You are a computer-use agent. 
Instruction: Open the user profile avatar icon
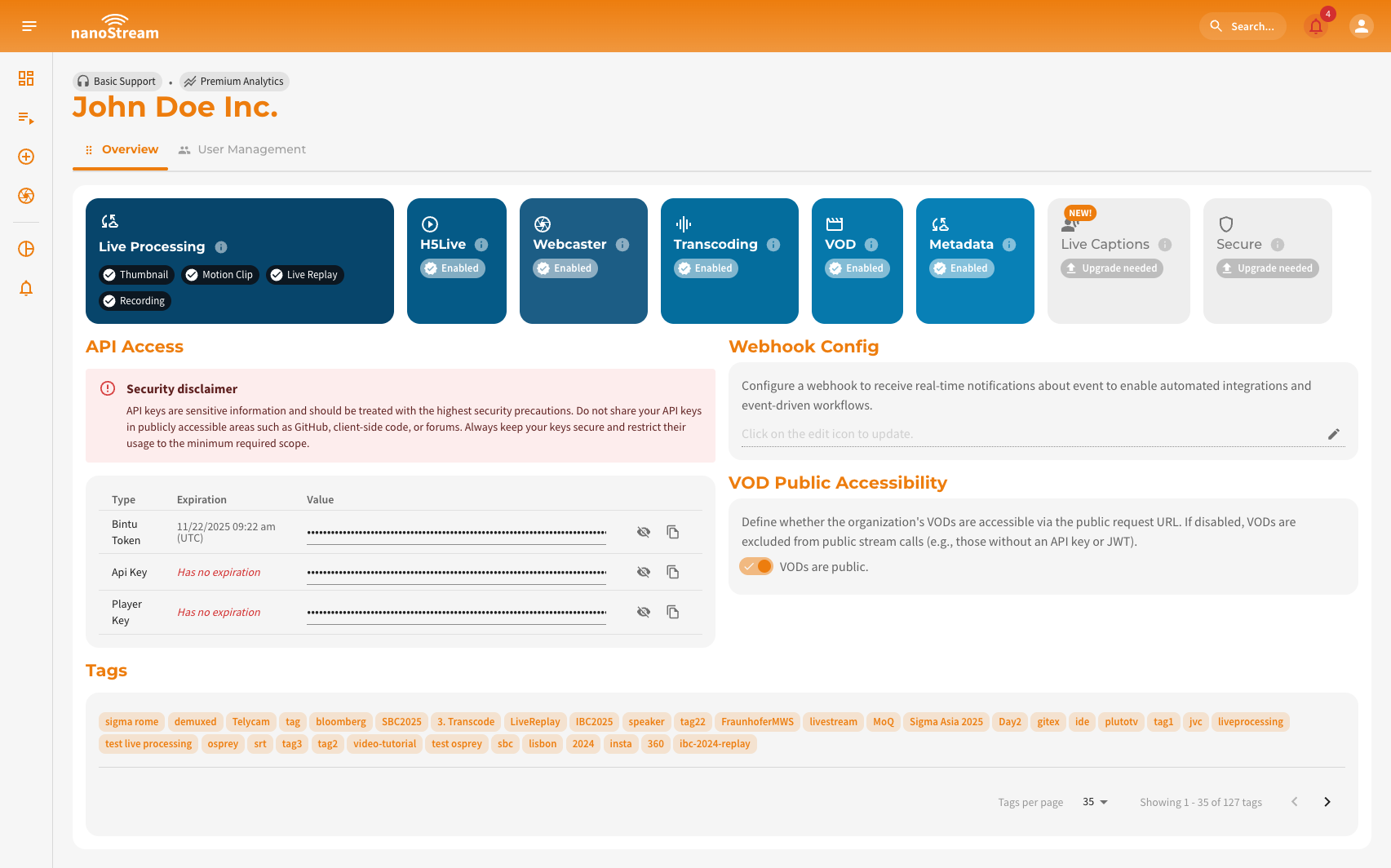point(1361,26)
